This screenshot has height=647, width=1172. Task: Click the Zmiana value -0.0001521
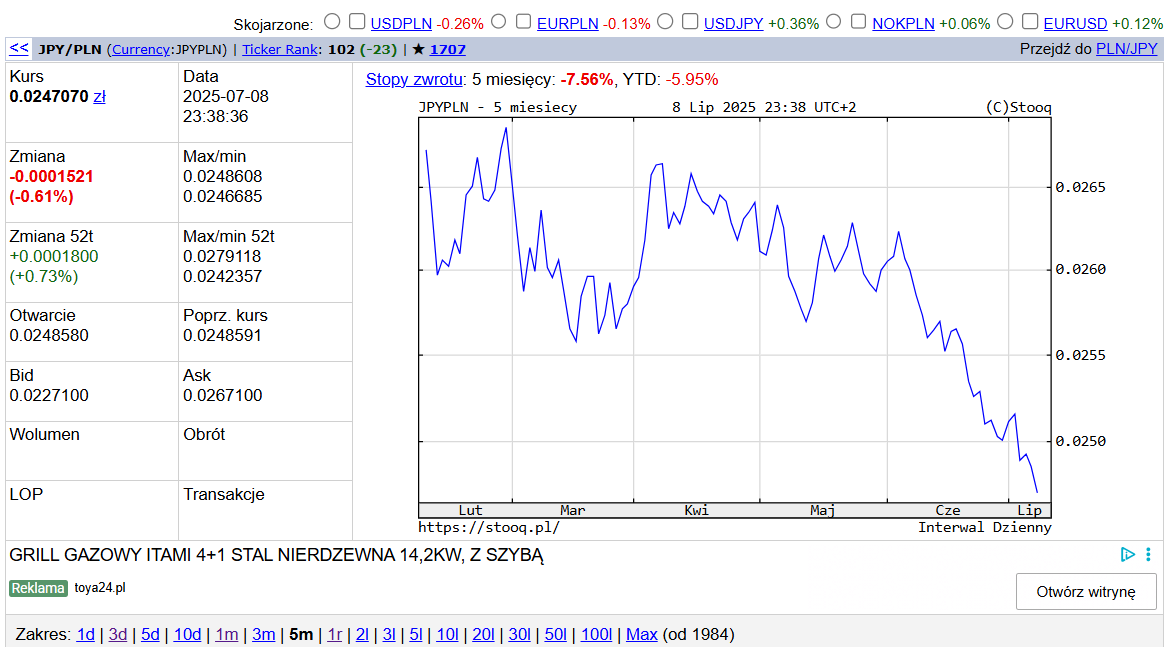point(52,176)
